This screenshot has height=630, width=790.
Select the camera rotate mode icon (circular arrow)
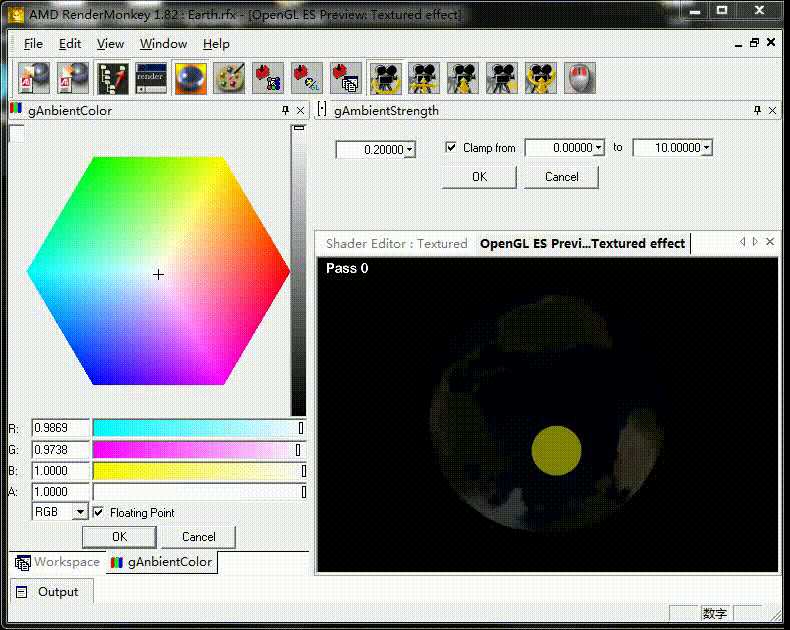(x=385, y=78)
